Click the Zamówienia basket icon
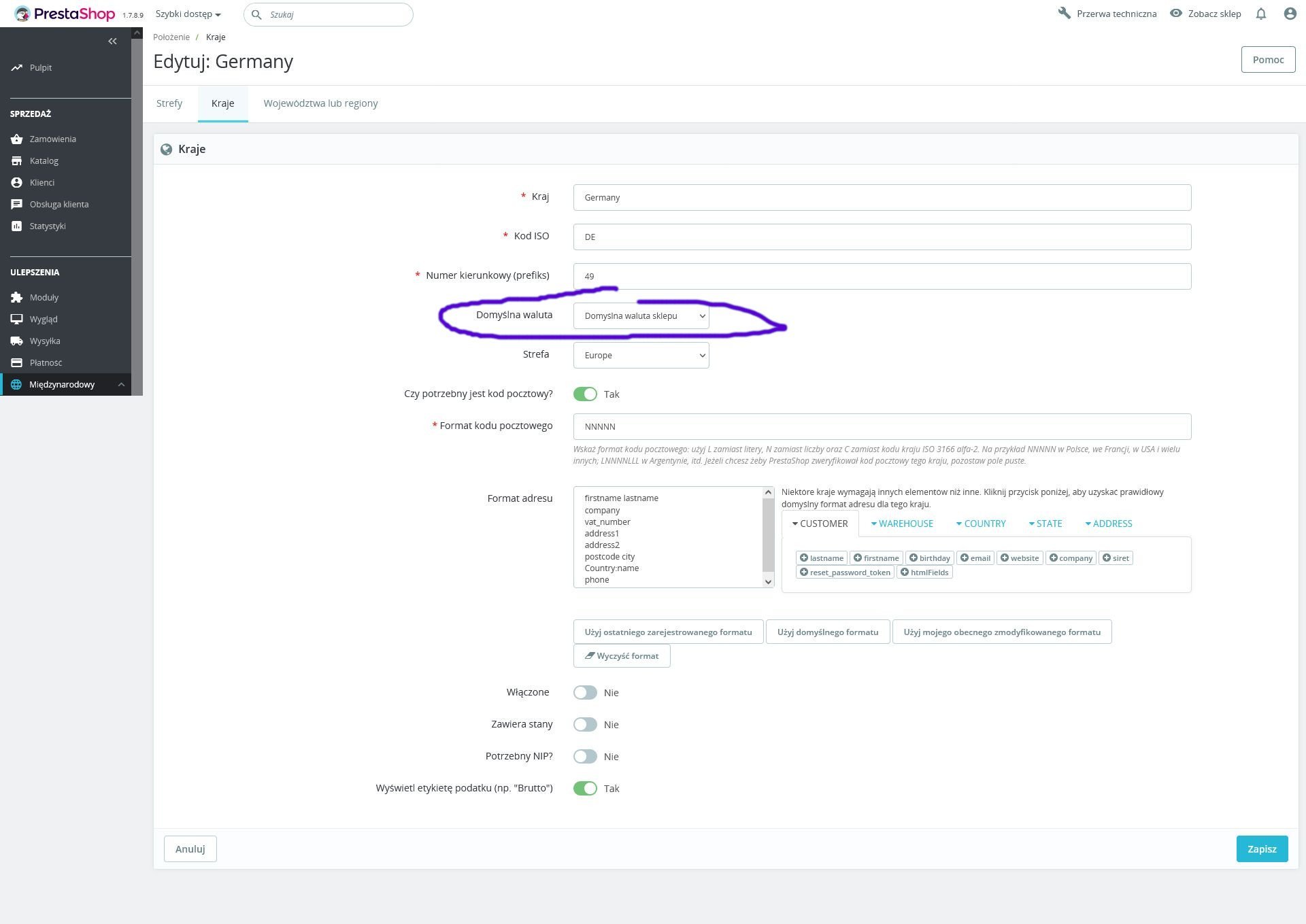Image resolution: width=1306 pixels, height=924 pixels. (17, 139)
